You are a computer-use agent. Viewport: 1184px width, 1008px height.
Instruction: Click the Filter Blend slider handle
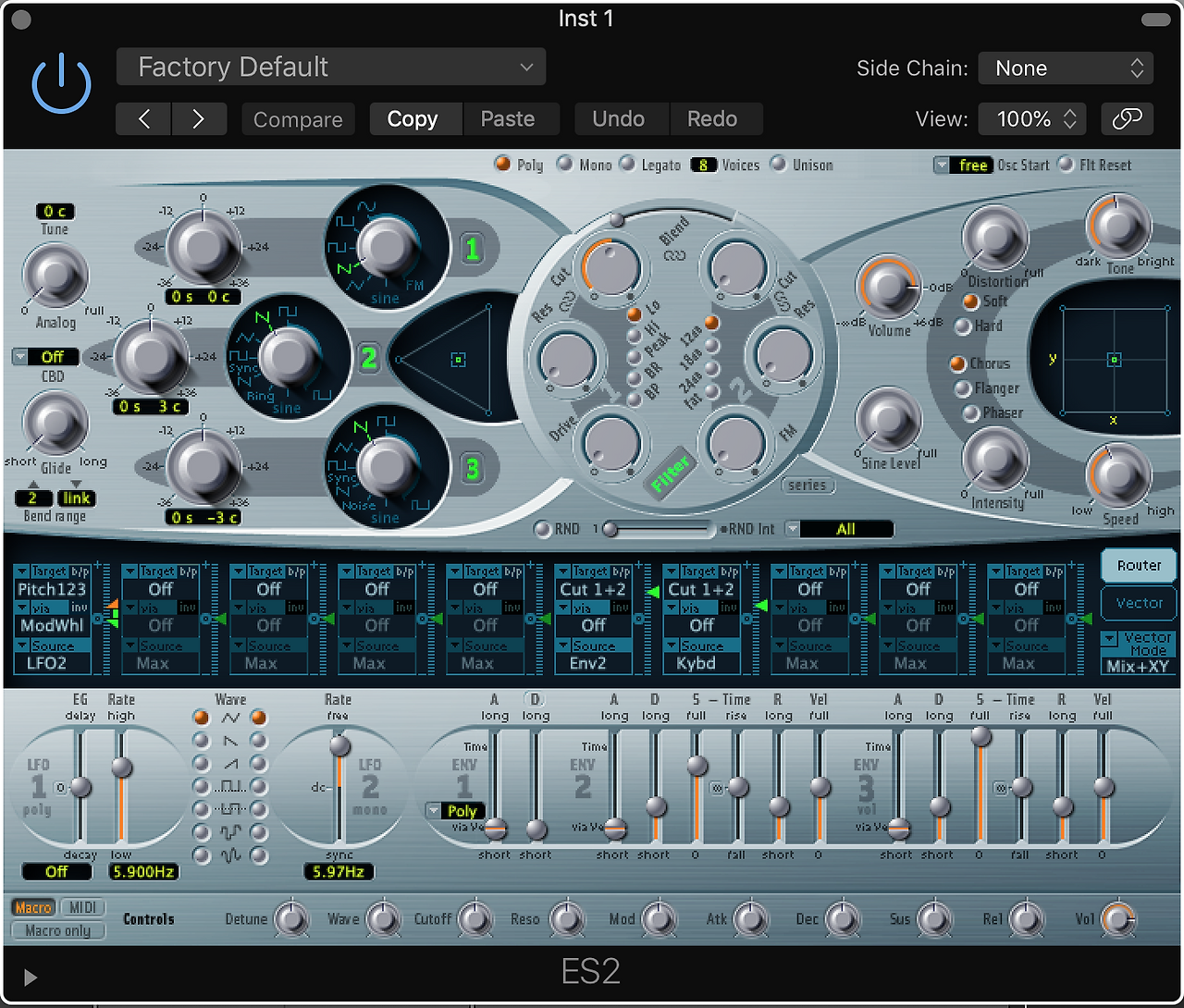coord(616,219)
